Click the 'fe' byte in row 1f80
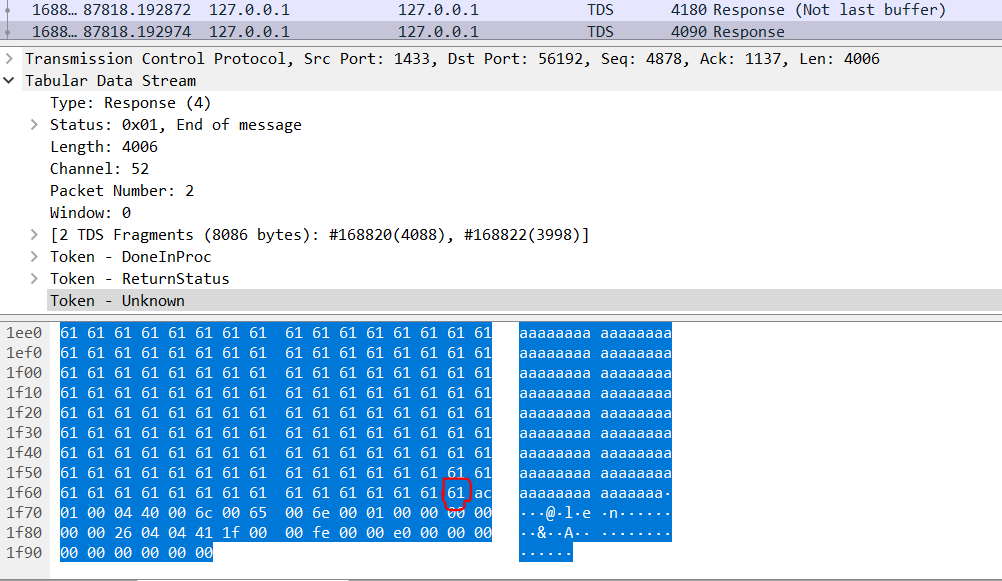The width and height of the screenshot is (1002, 581). tap(321, 532)
